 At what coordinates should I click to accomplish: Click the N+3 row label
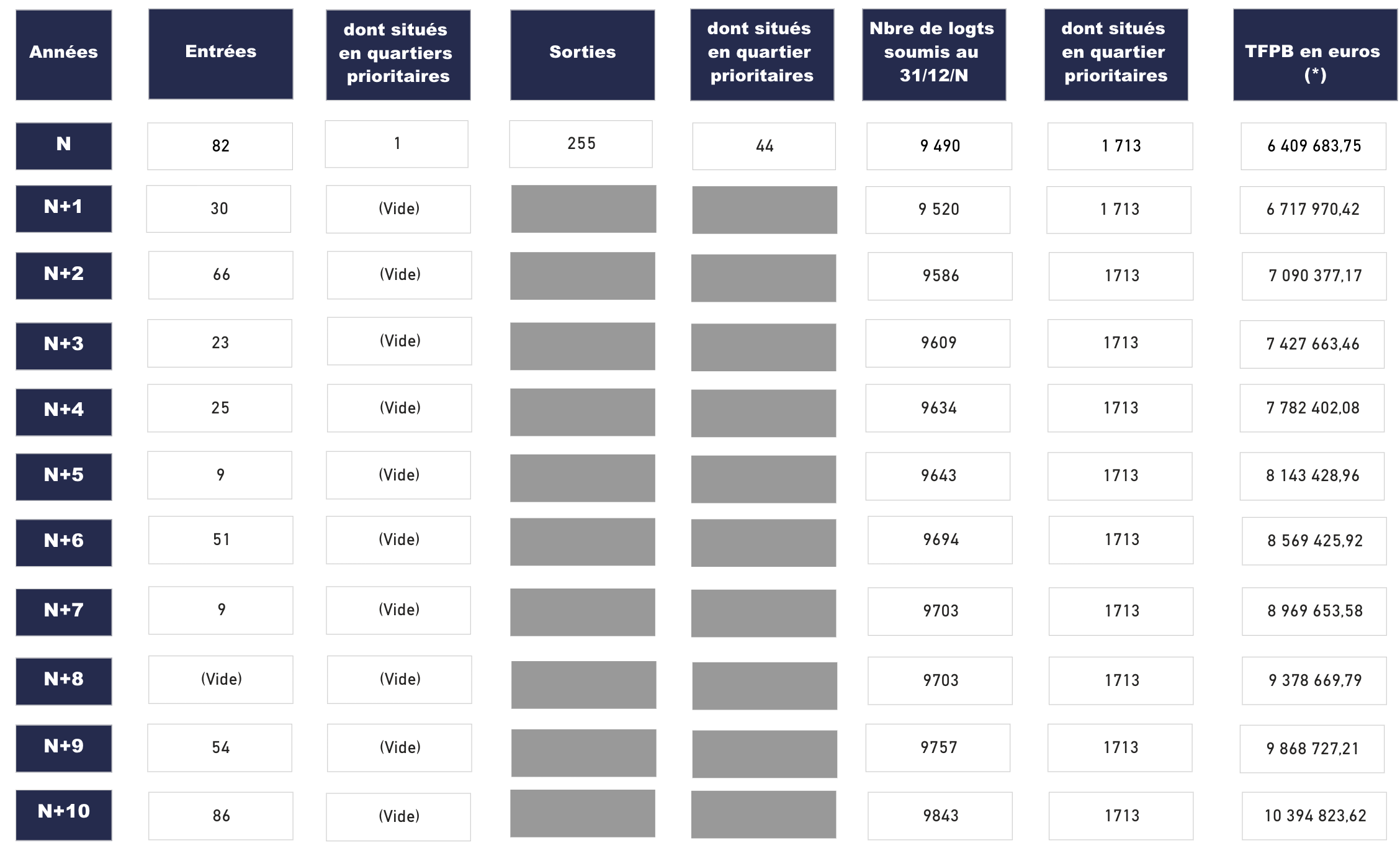pos(63,346)
